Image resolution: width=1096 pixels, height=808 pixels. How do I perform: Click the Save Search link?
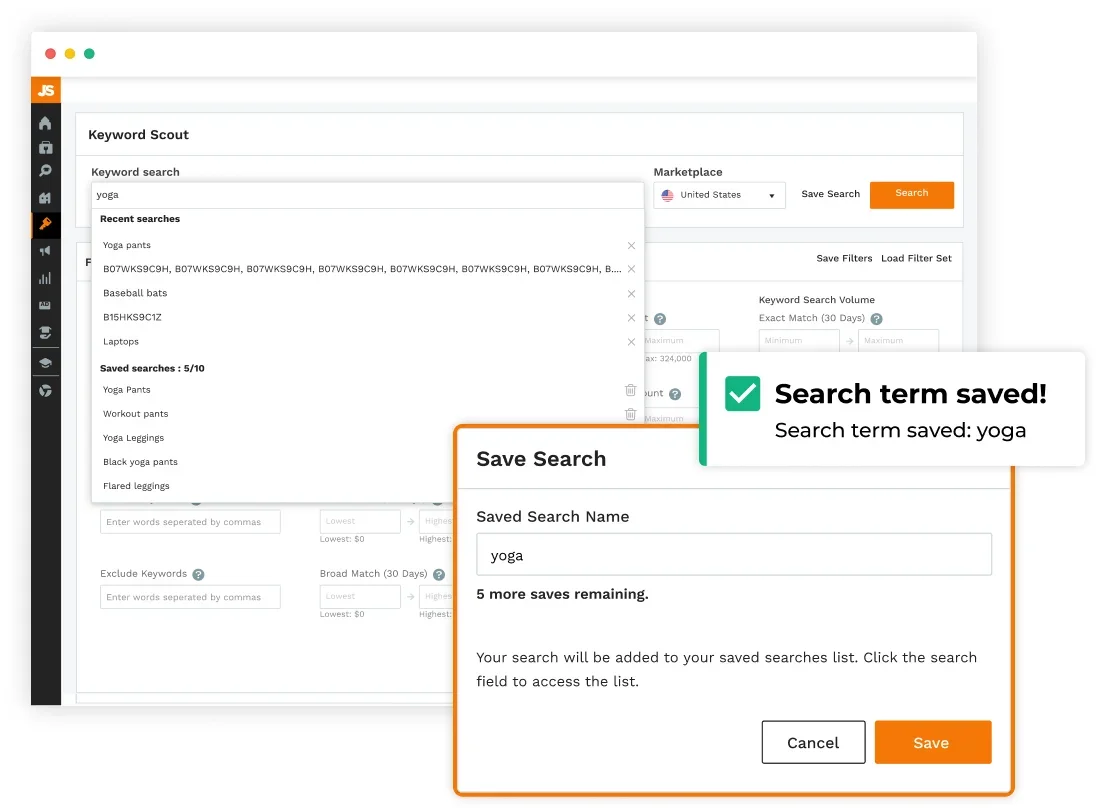coord(830,194)
